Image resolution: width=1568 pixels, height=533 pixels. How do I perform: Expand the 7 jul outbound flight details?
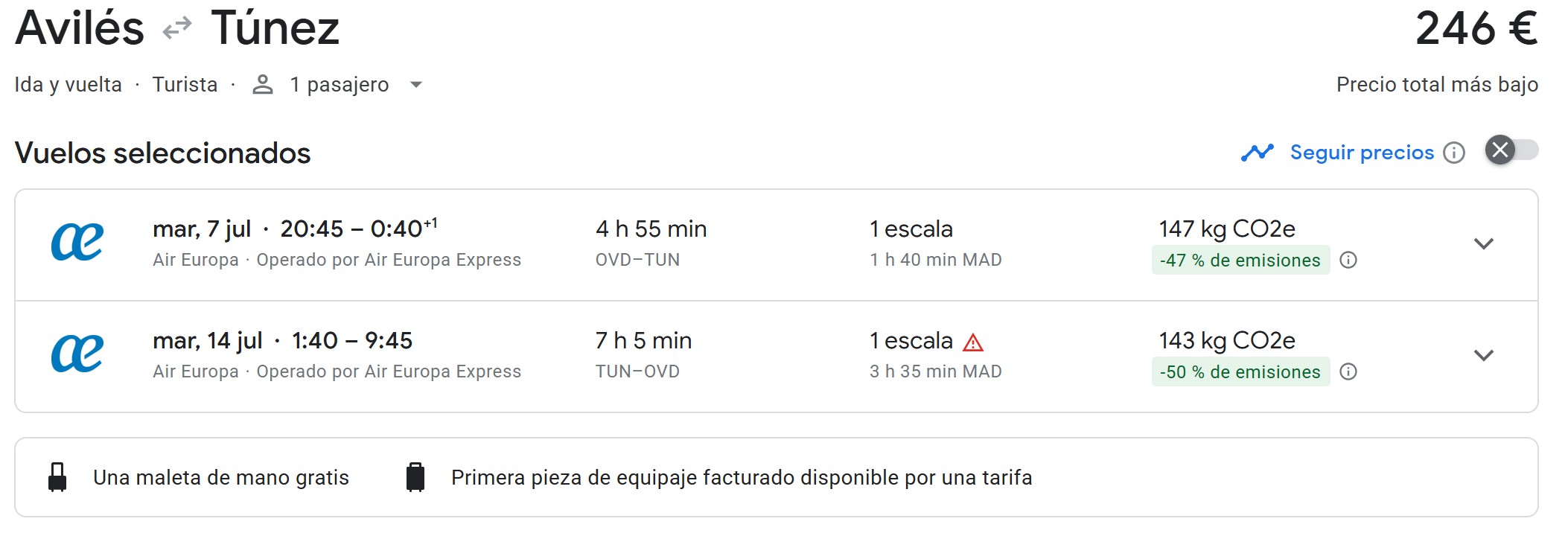(1483, 244)
